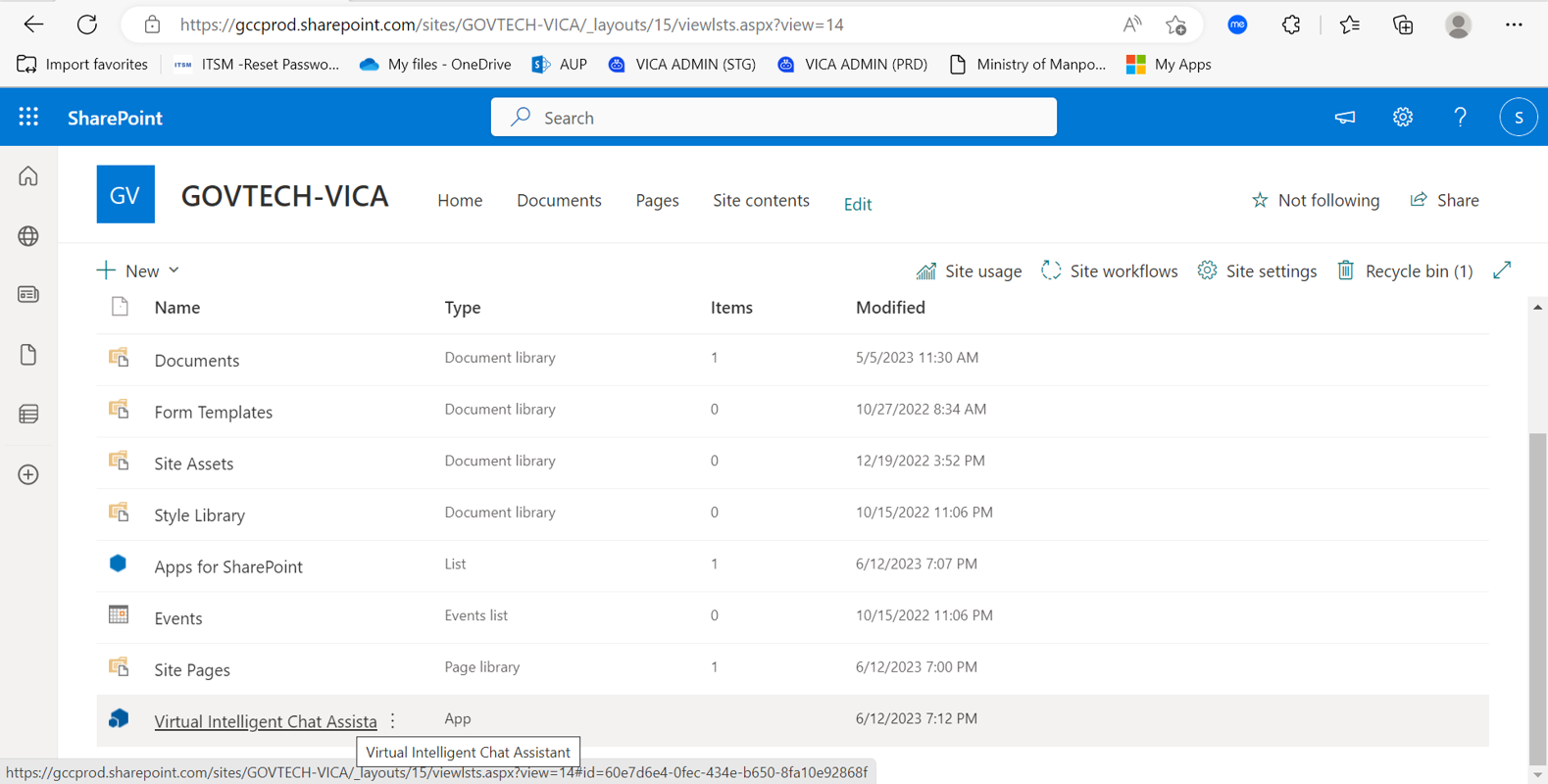The width and height of the screenshot is (1548, 784).
Task: Open the account avatar in SharePoint header
Action: coord(1519,118)
